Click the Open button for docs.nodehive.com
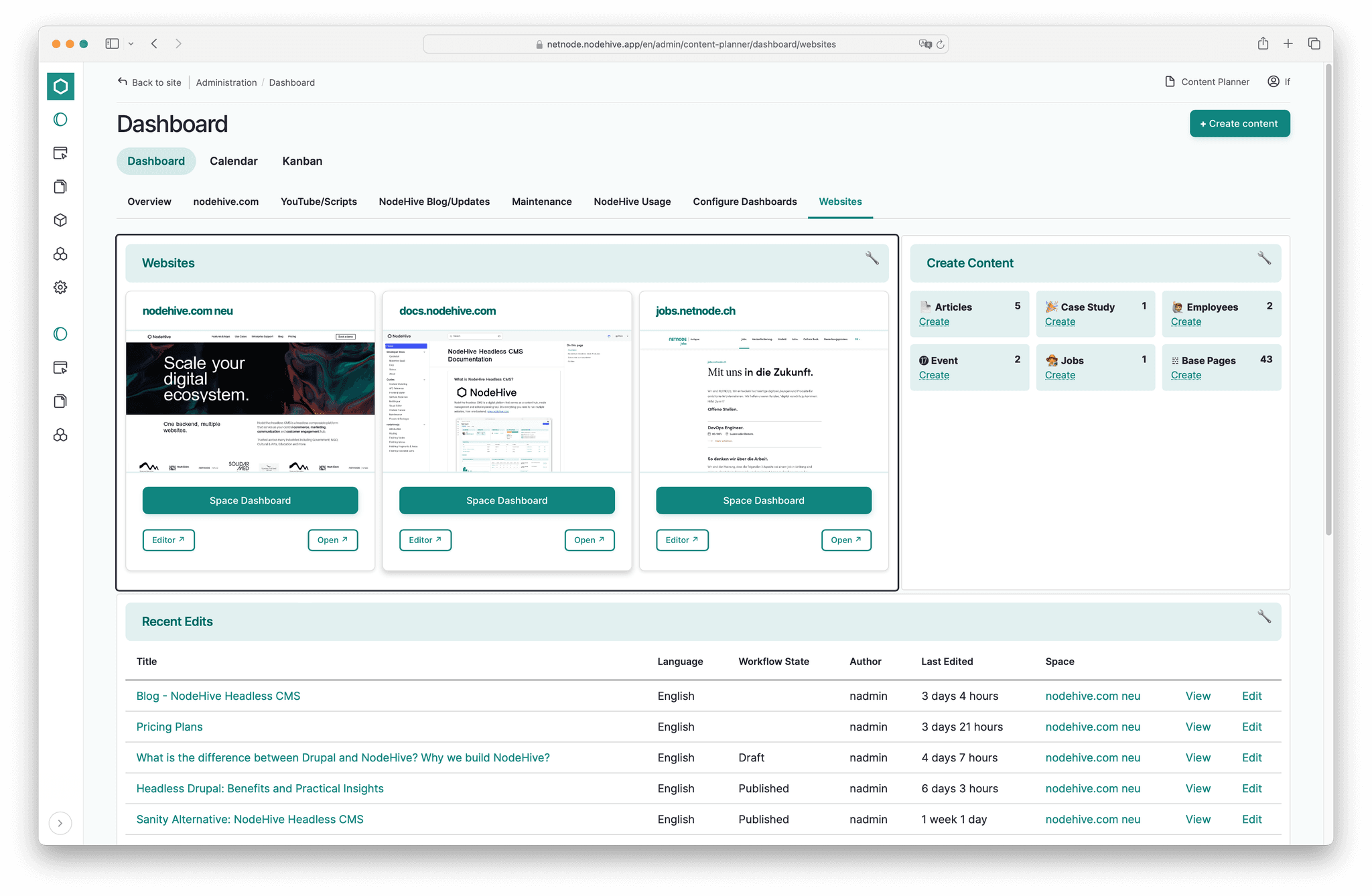 [590, 540]
